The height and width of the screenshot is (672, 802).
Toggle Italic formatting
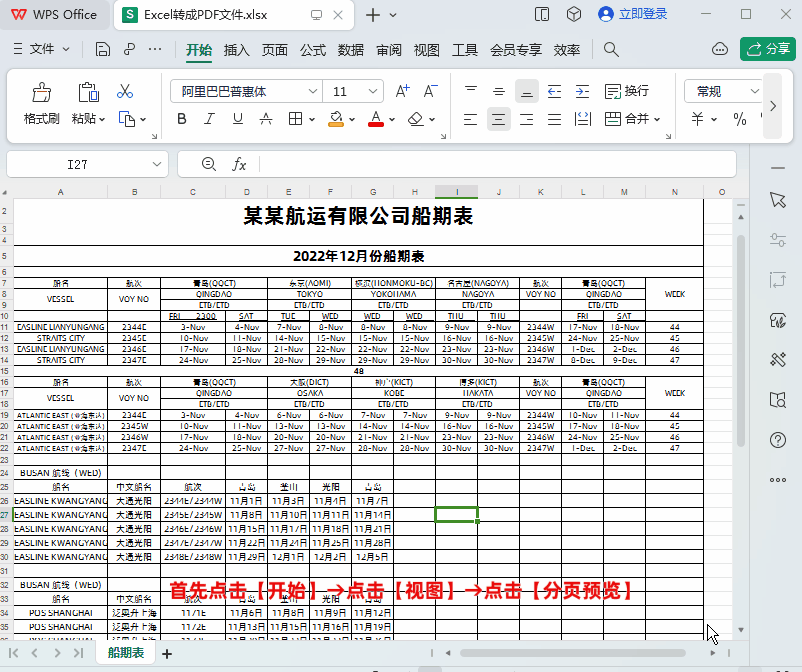coord(209,119)
